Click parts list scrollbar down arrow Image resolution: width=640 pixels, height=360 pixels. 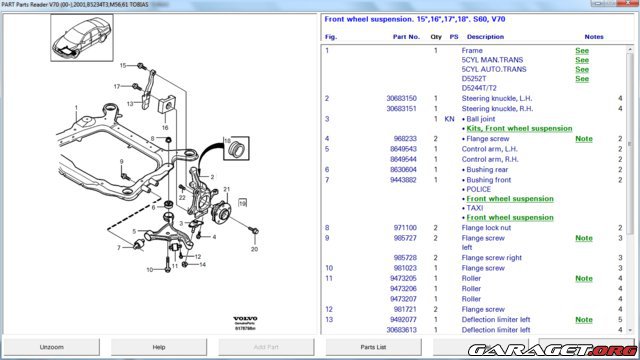630,330
